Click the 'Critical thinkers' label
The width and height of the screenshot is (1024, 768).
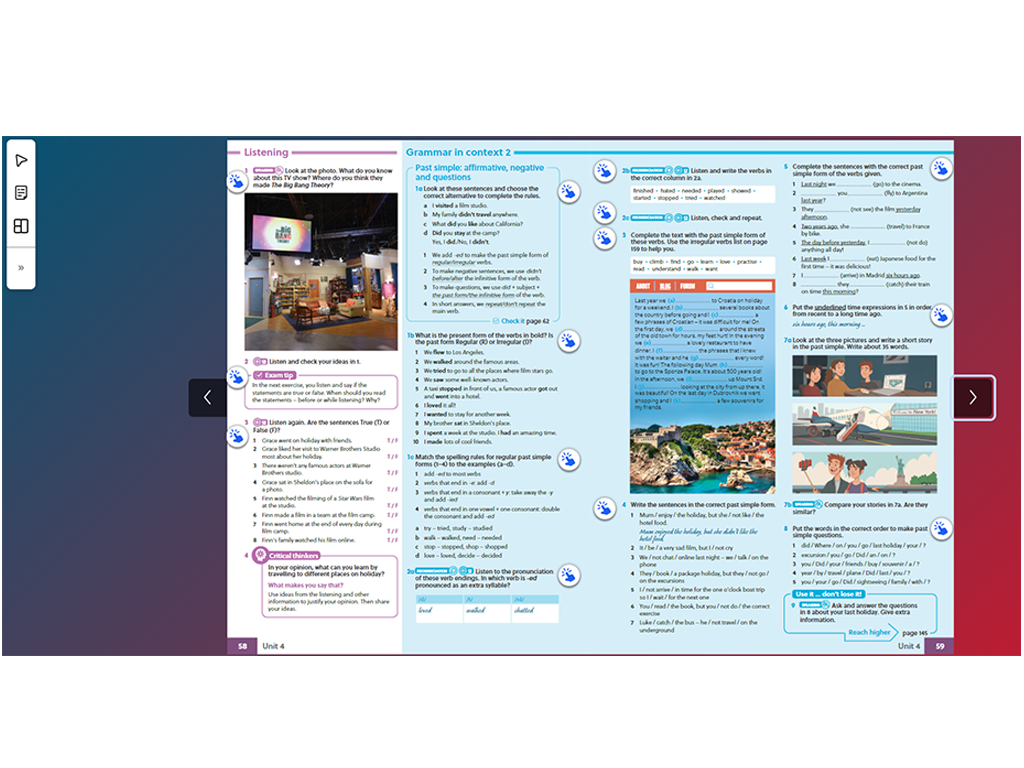click(294, 556)
